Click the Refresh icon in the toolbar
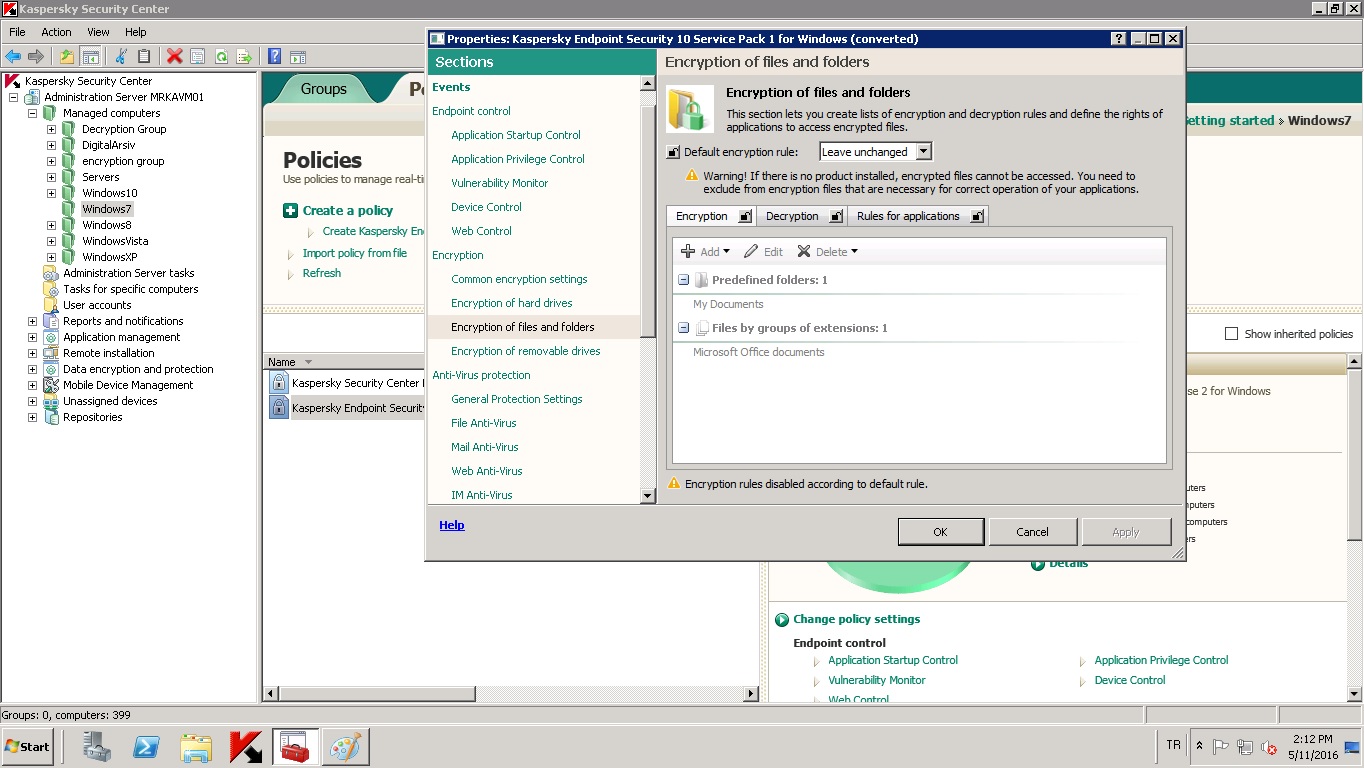 point(221,57)
